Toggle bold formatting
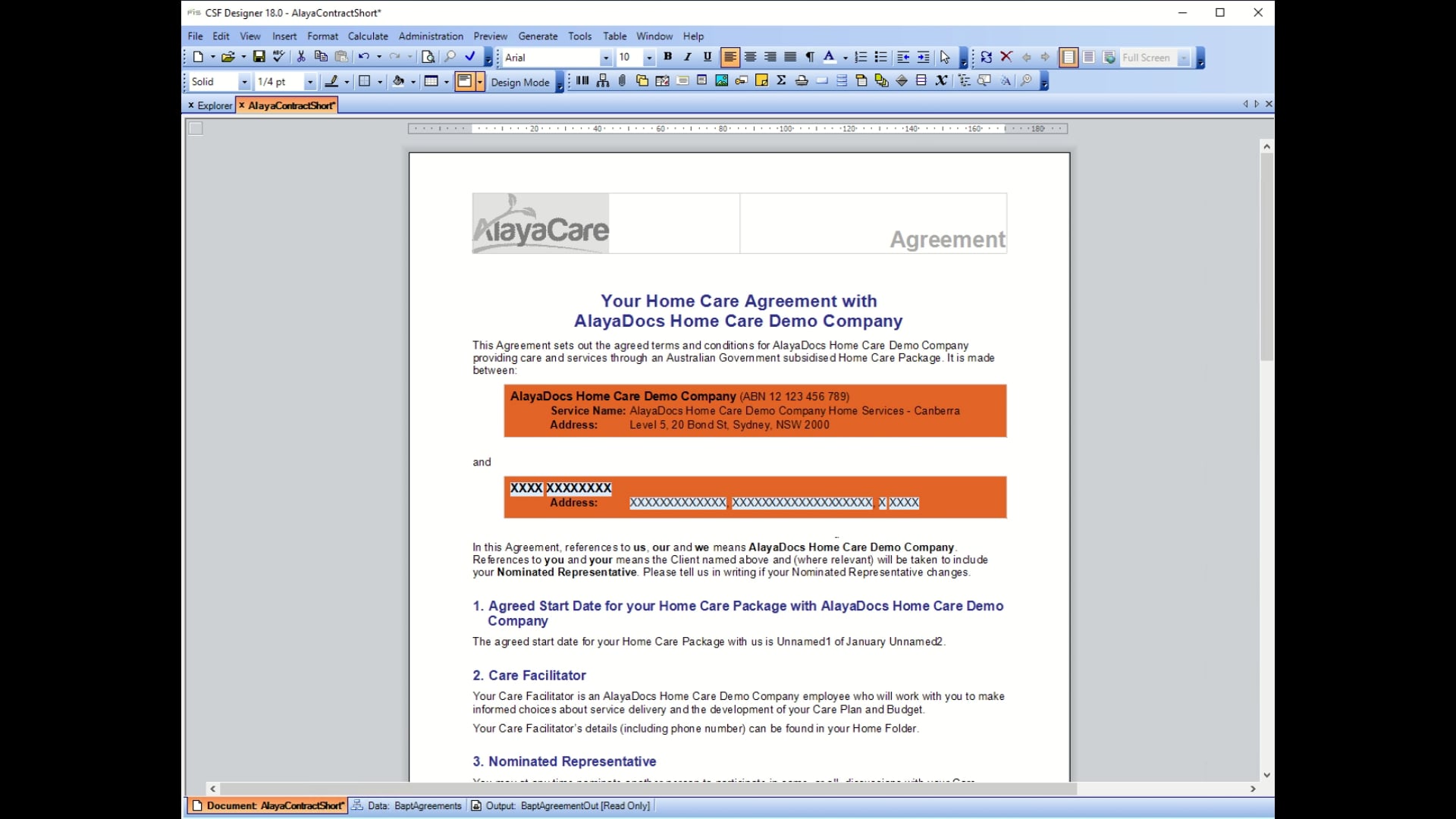 pyautogui.click(x=667, y=57)
